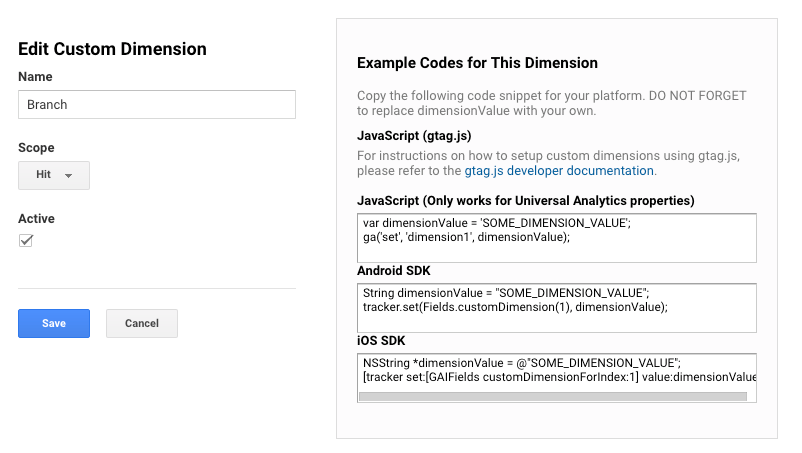Toggle the Active checkbox
Screen dimensions: 802x453
tap(26, 241)
